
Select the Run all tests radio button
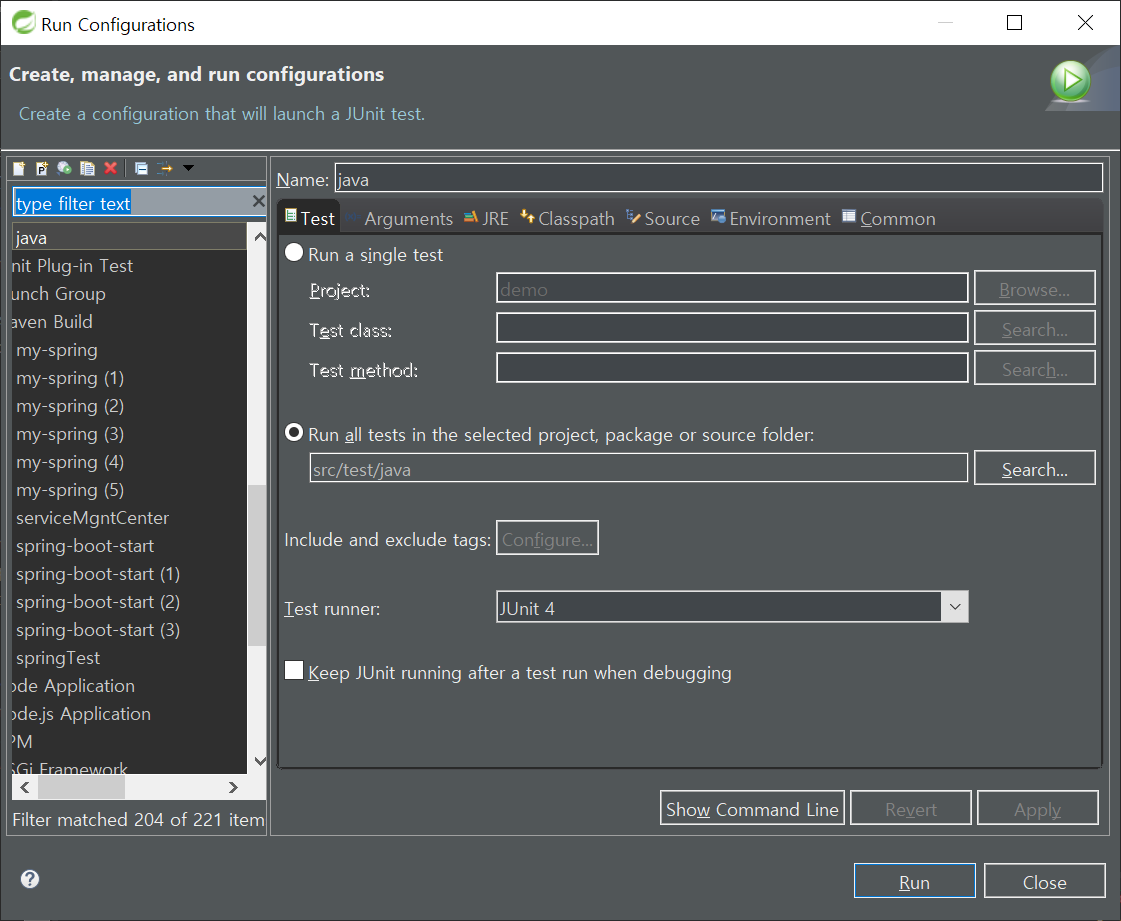[x=294, y=433]
